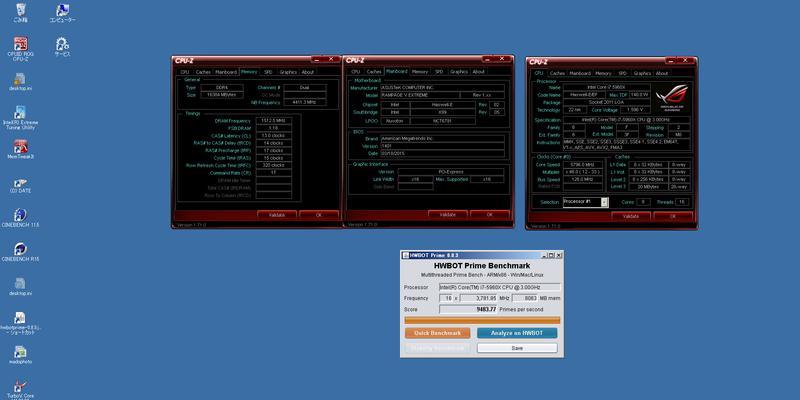Click Validate in Mainboard CPU-Z window

coord(447,214)
